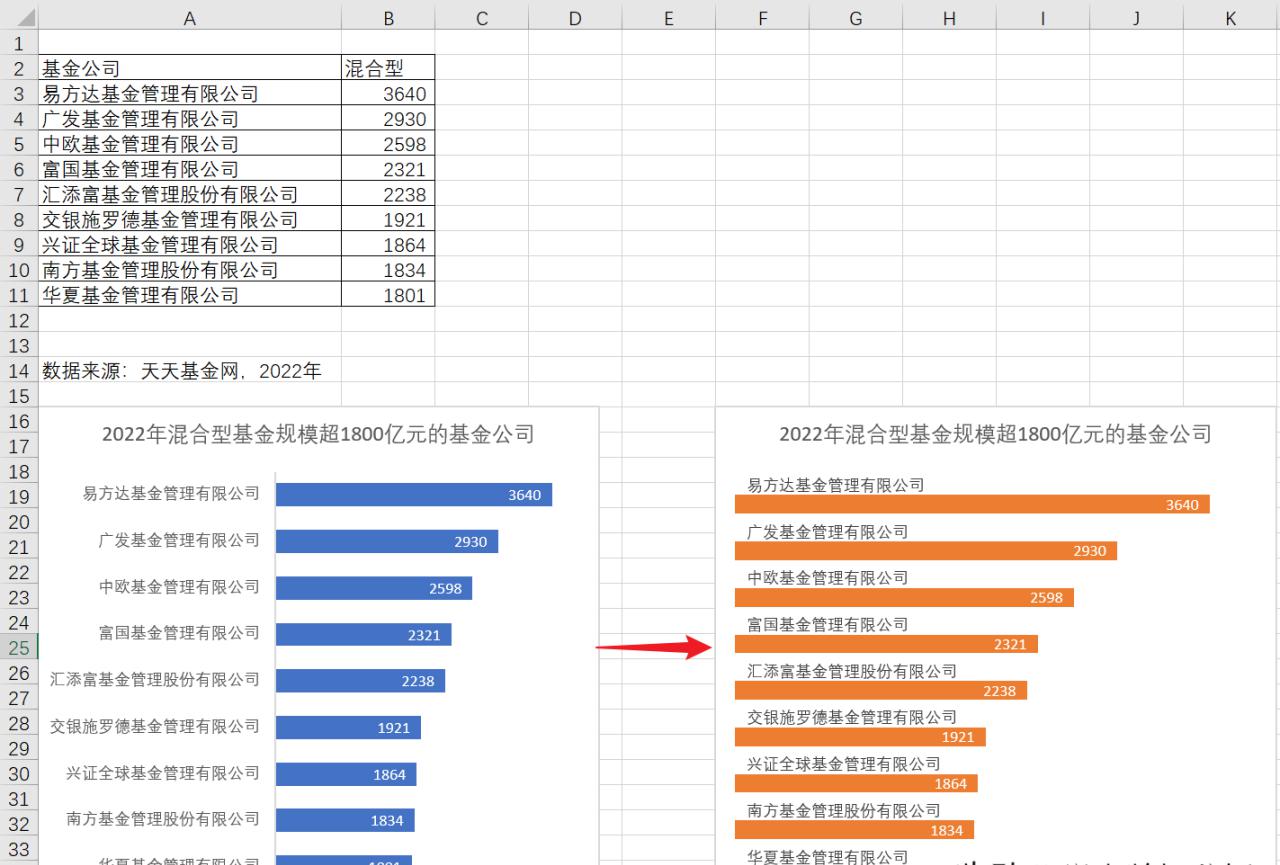Click table cell with value 1801

tap(388, 295)
